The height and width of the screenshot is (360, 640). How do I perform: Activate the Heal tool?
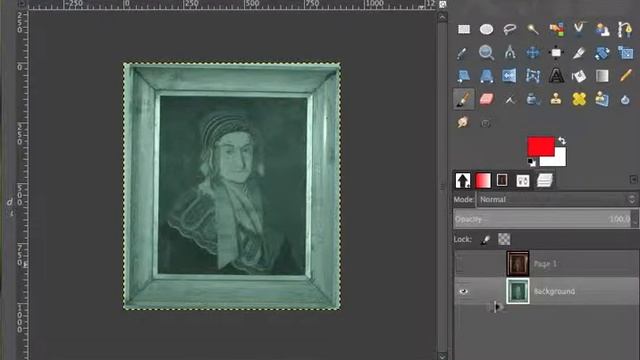579,99
